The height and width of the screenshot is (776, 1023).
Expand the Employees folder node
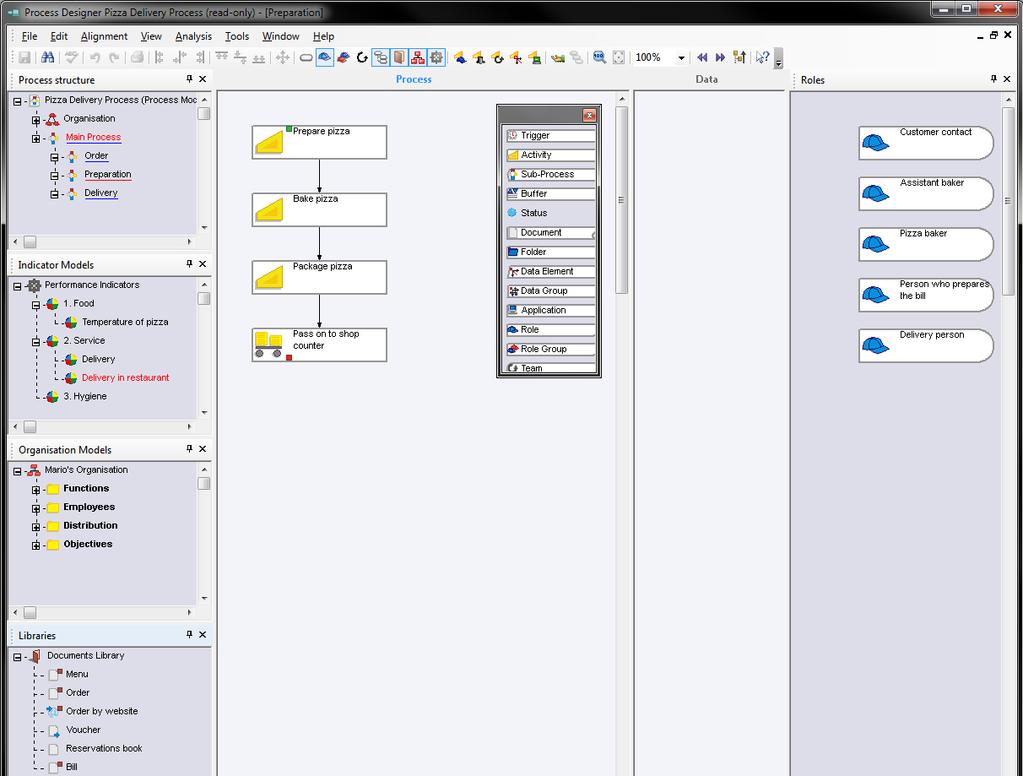click(36, 508)
